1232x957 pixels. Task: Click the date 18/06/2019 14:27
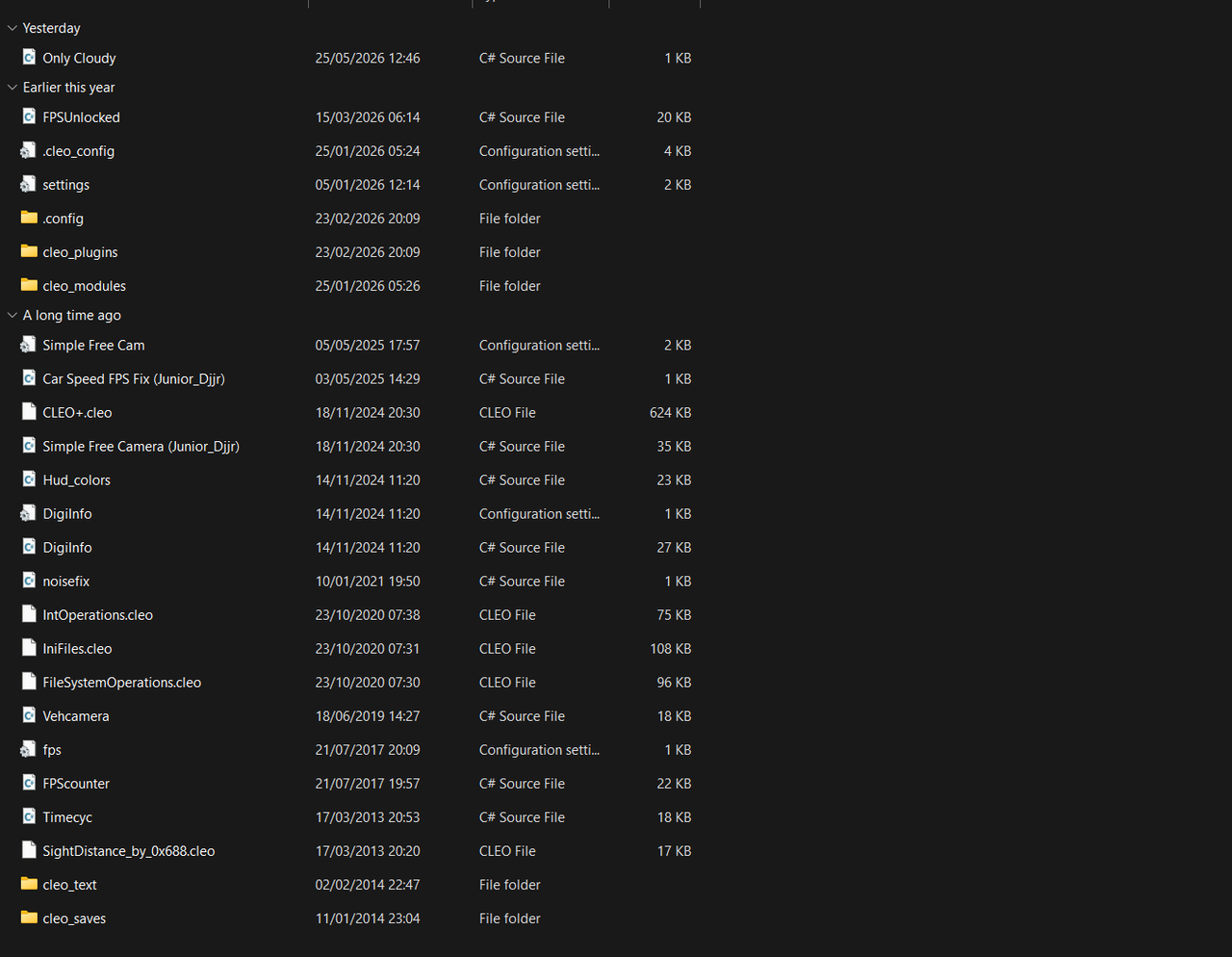pos(368,716)
